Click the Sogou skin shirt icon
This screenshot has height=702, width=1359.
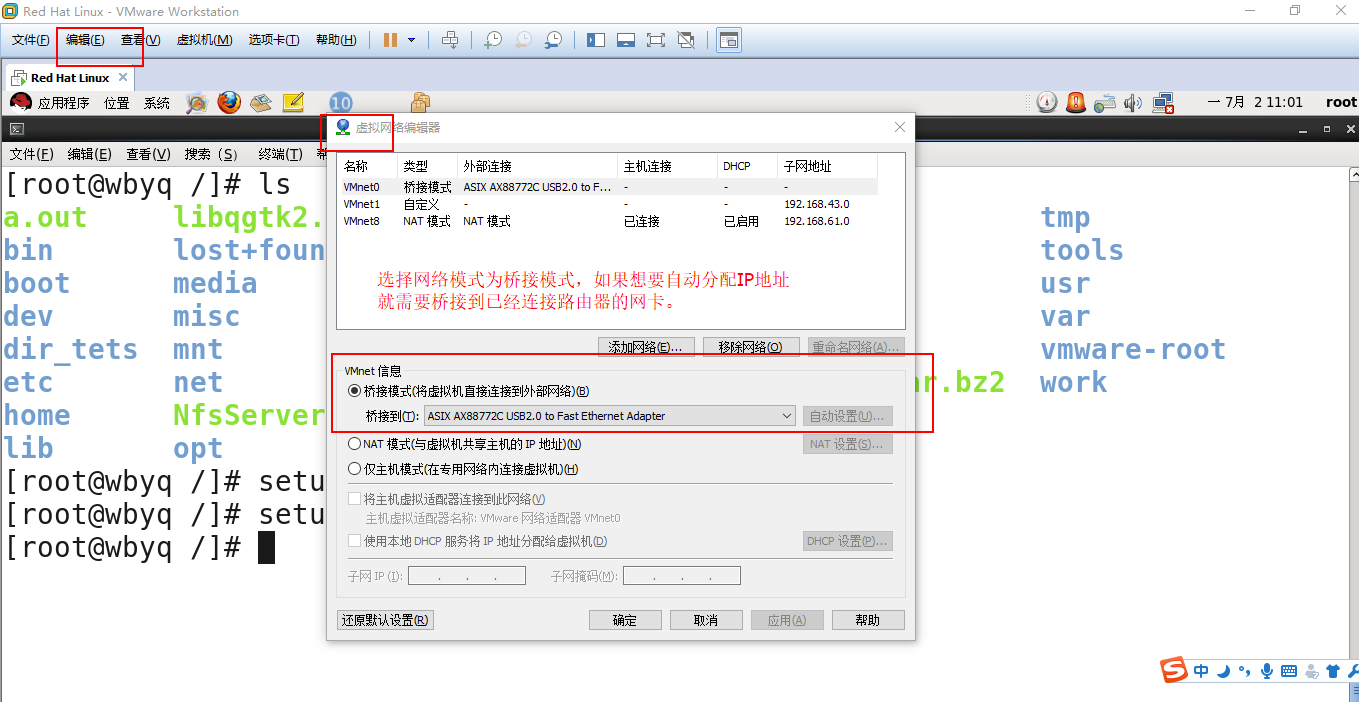point(1333,671)
